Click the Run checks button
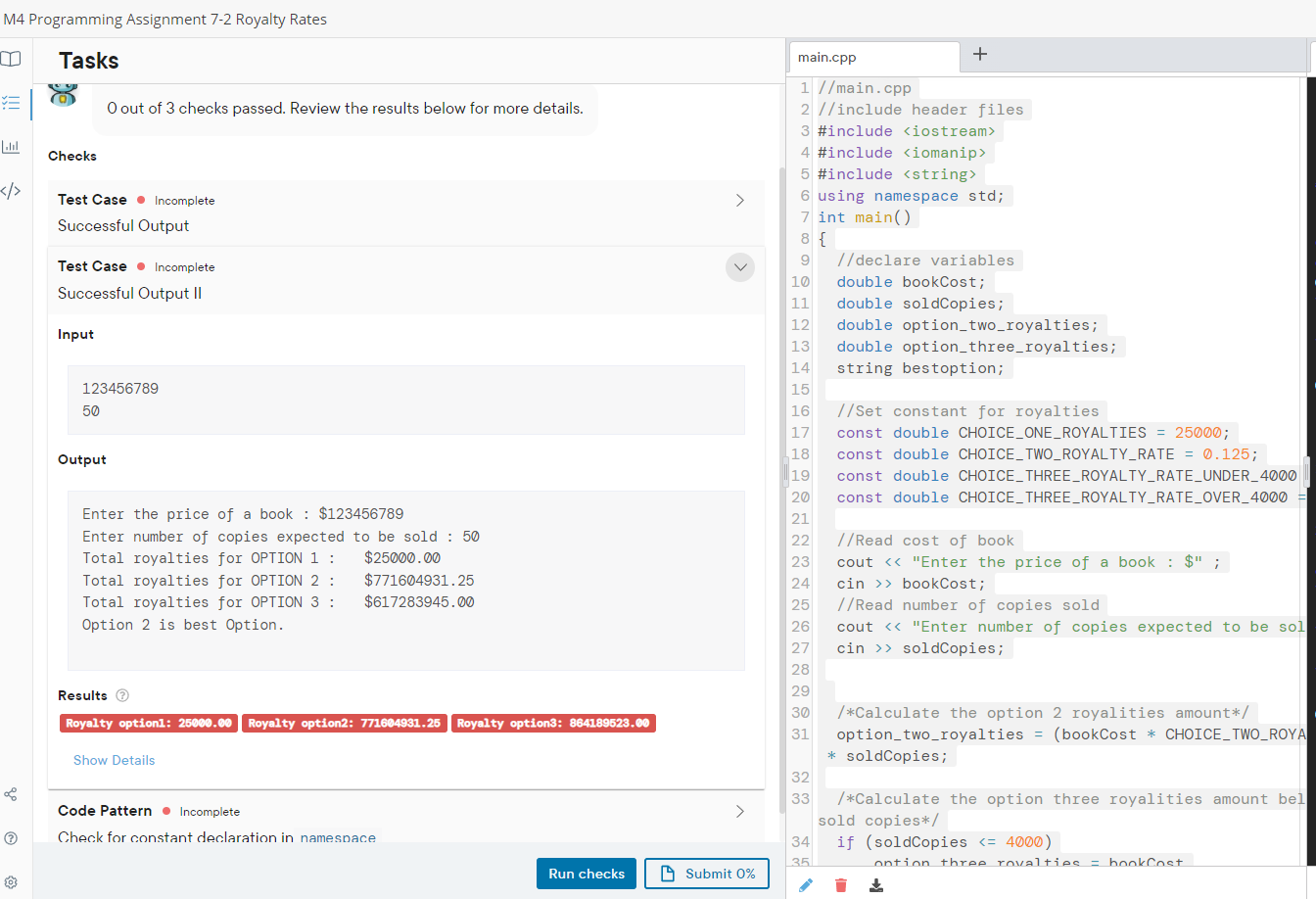 click(587, 874)
